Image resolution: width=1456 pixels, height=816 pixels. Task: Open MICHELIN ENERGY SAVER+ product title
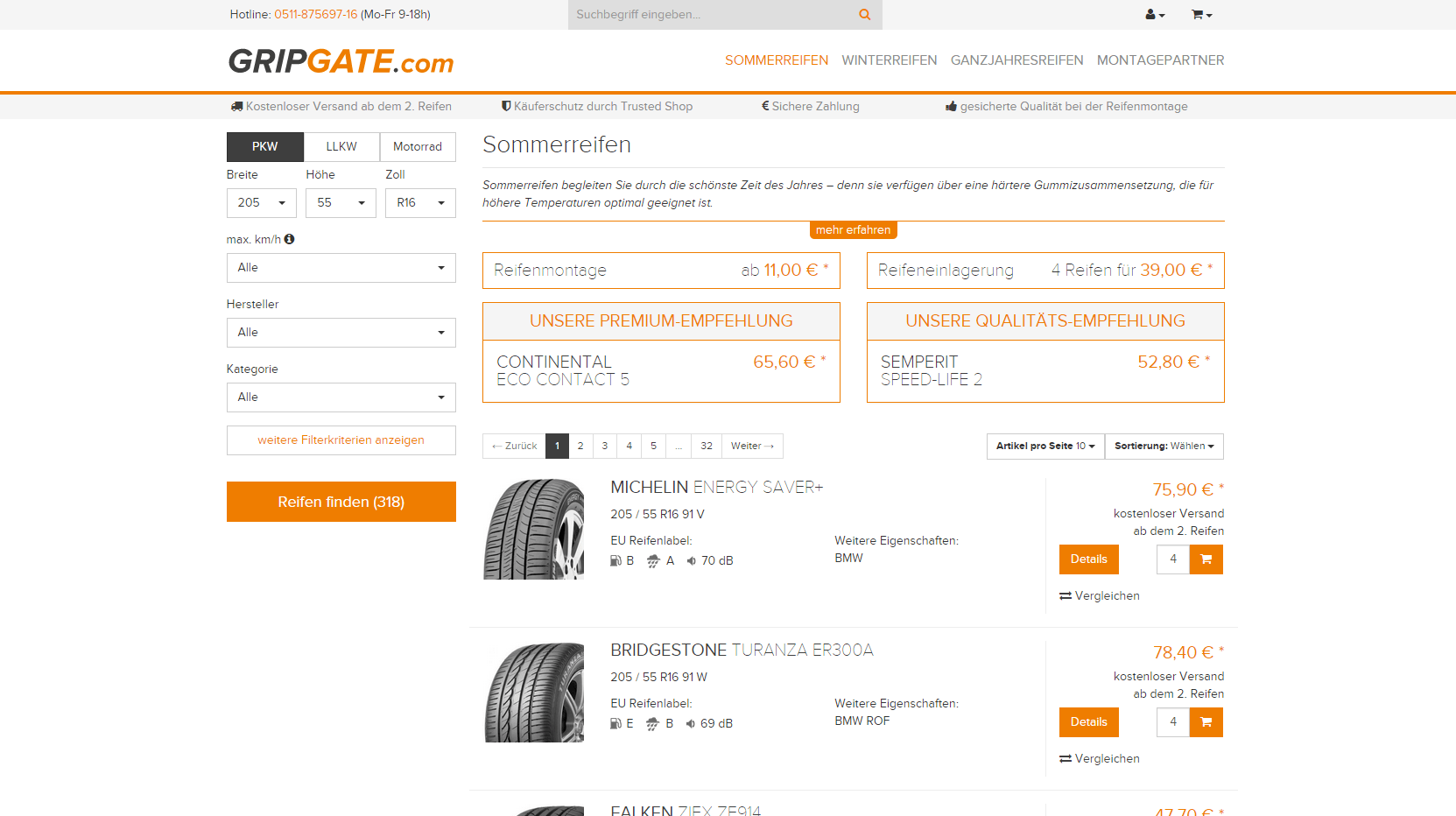click(717, 488)
